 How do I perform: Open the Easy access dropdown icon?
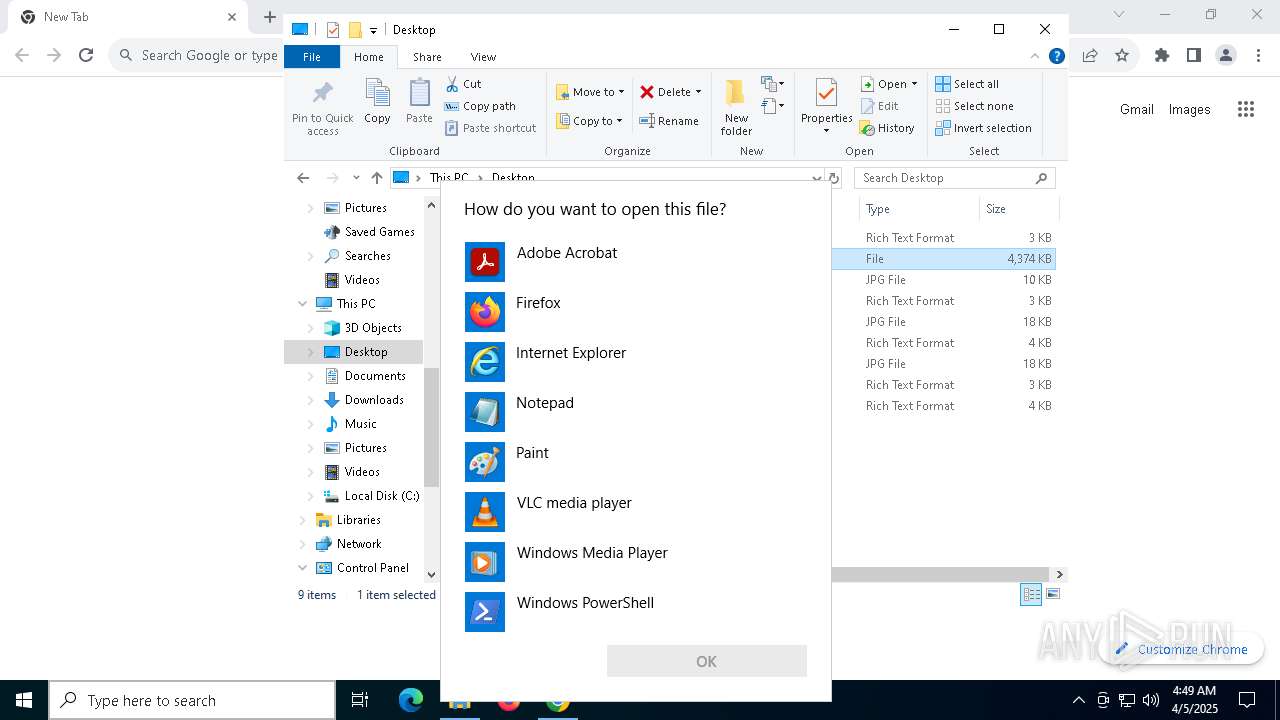[x=773, y=106]
